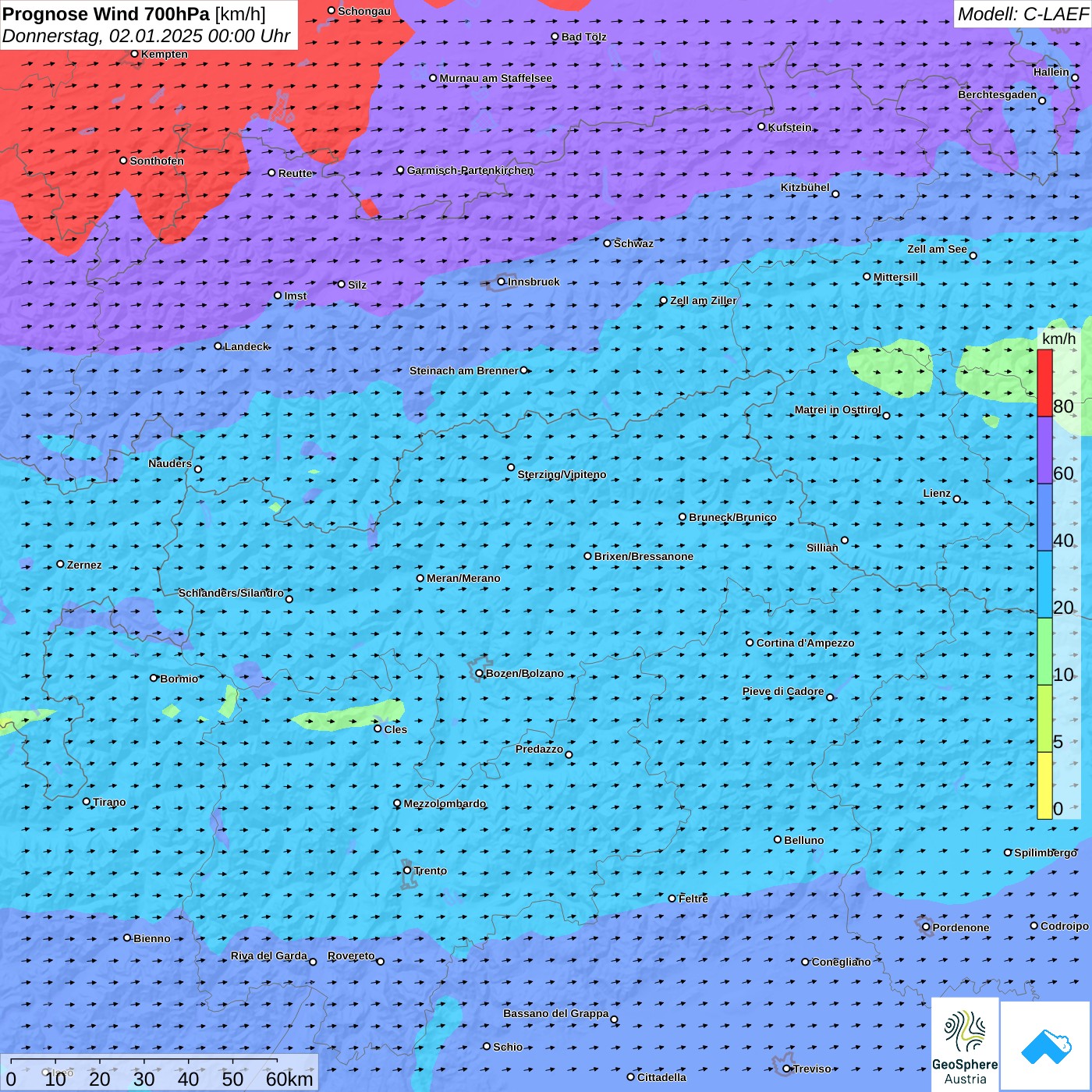Click the Cortina d'Ampezzo city marker
The image size is (1092, 1092).
click(750, 643)
